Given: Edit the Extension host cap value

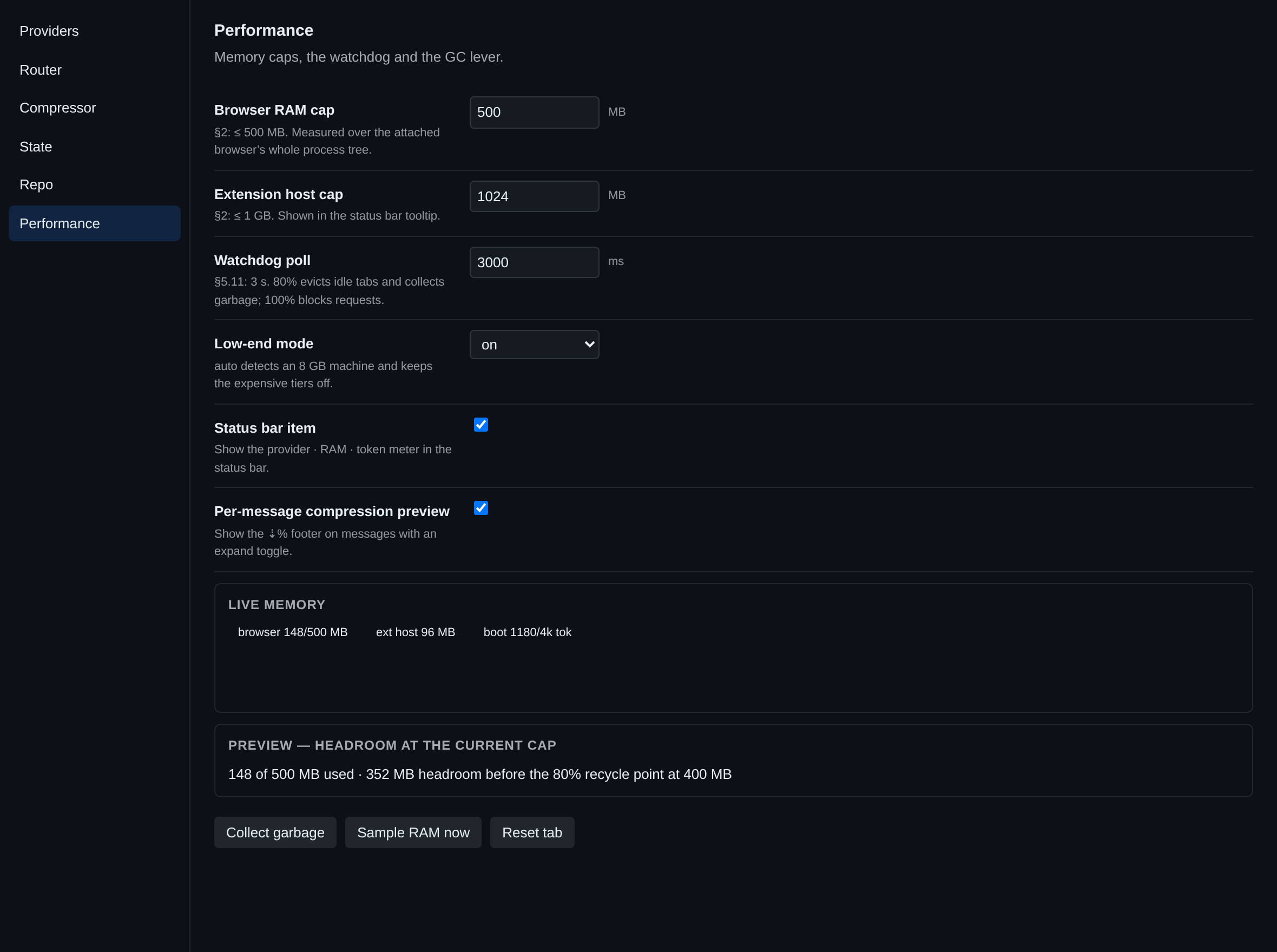Looking at the screenshot, I should [x=534, y=196].
